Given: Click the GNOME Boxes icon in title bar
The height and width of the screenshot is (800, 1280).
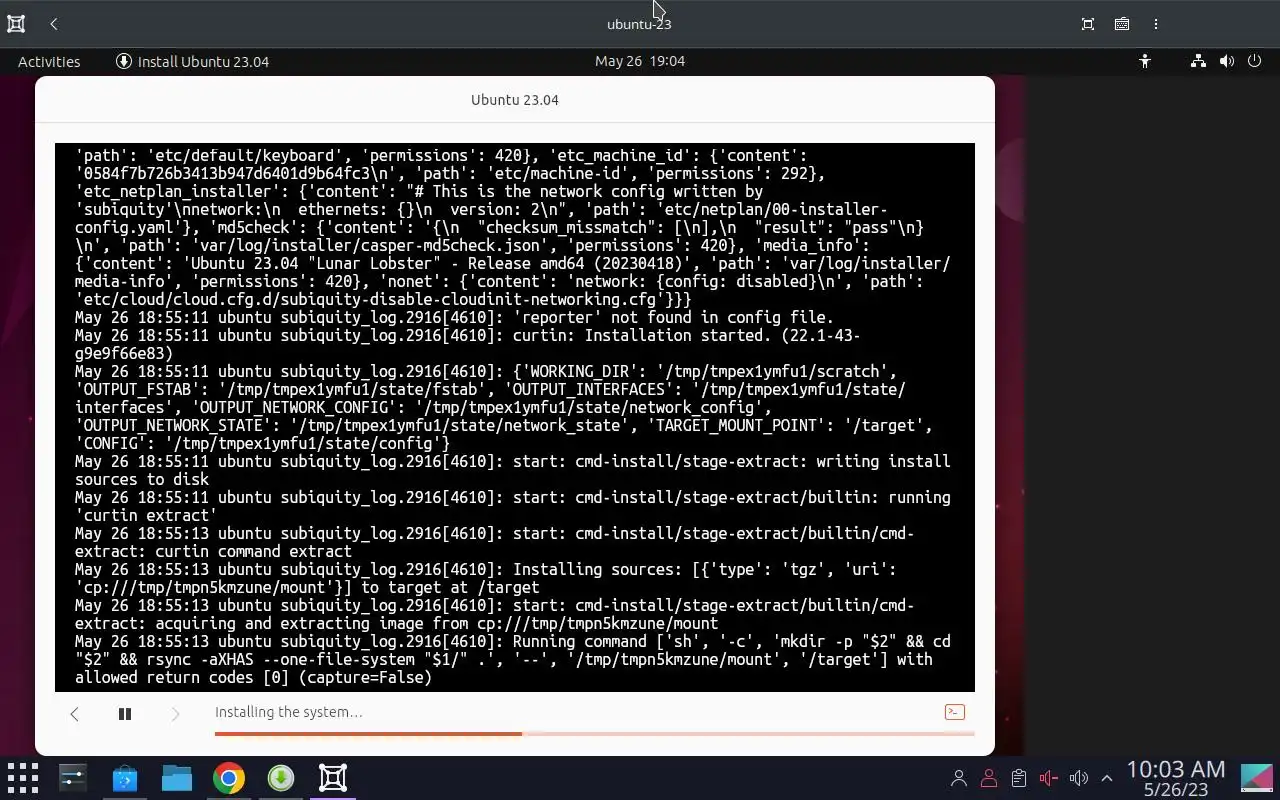Looking at the screenshot, I should (x=16, y=24).
